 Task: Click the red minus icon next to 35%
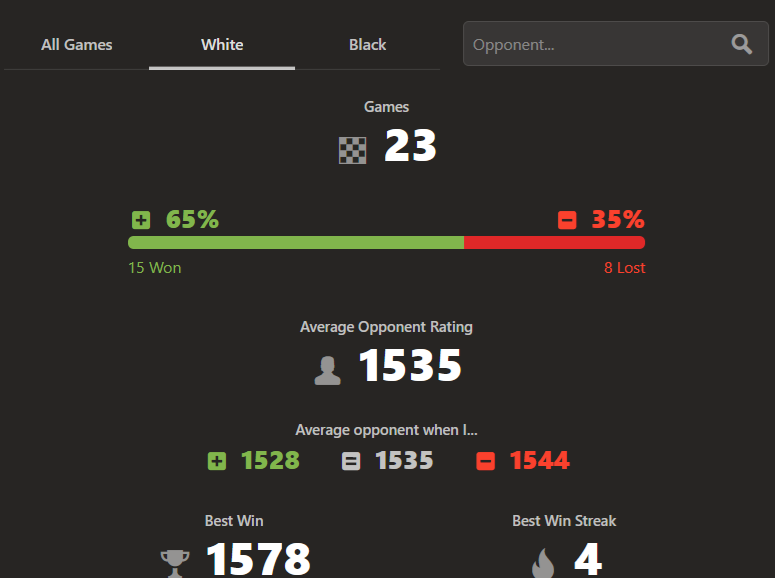point(567,220)
